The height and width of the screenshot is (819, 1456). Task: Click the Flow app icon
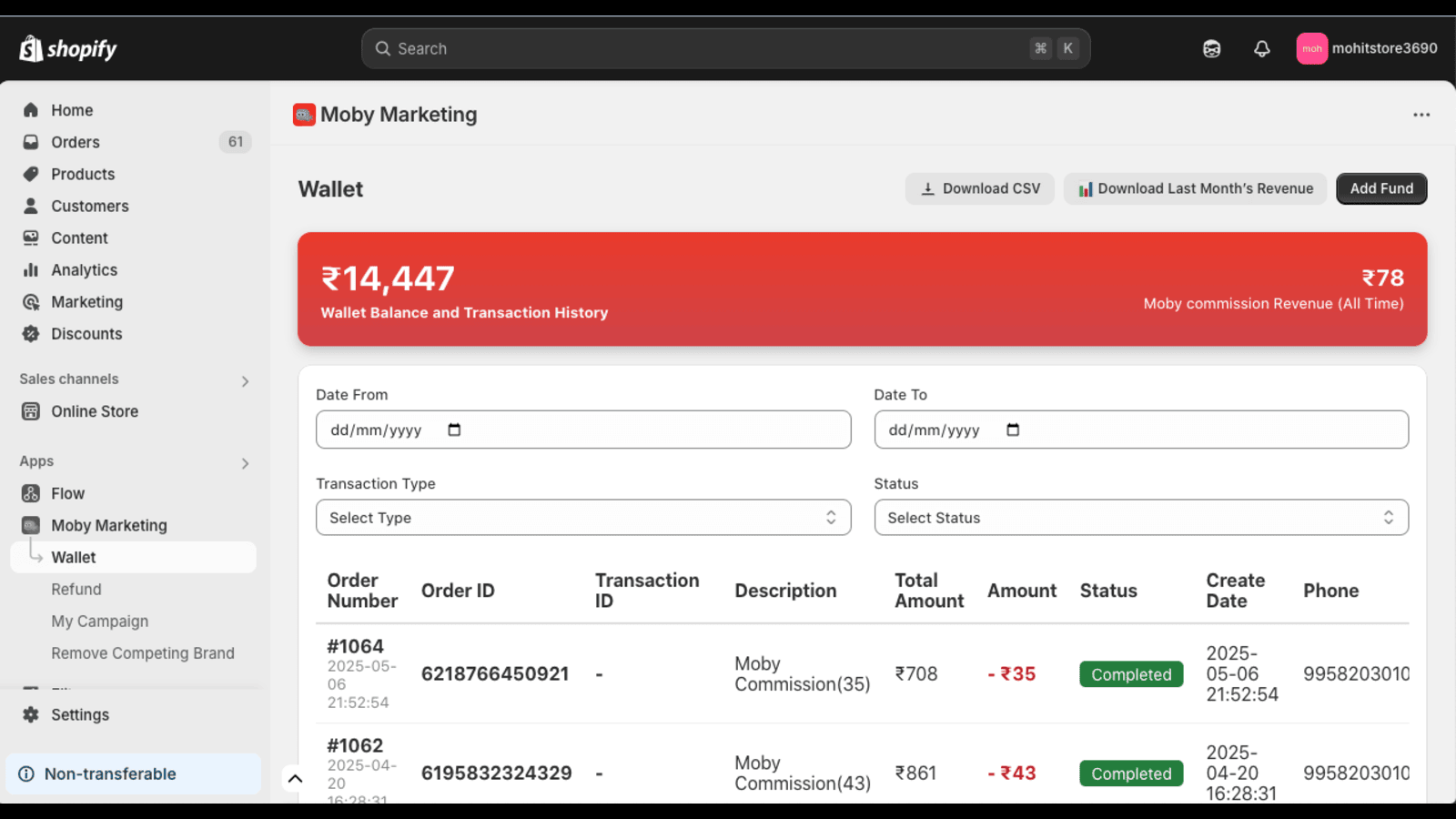31,493
